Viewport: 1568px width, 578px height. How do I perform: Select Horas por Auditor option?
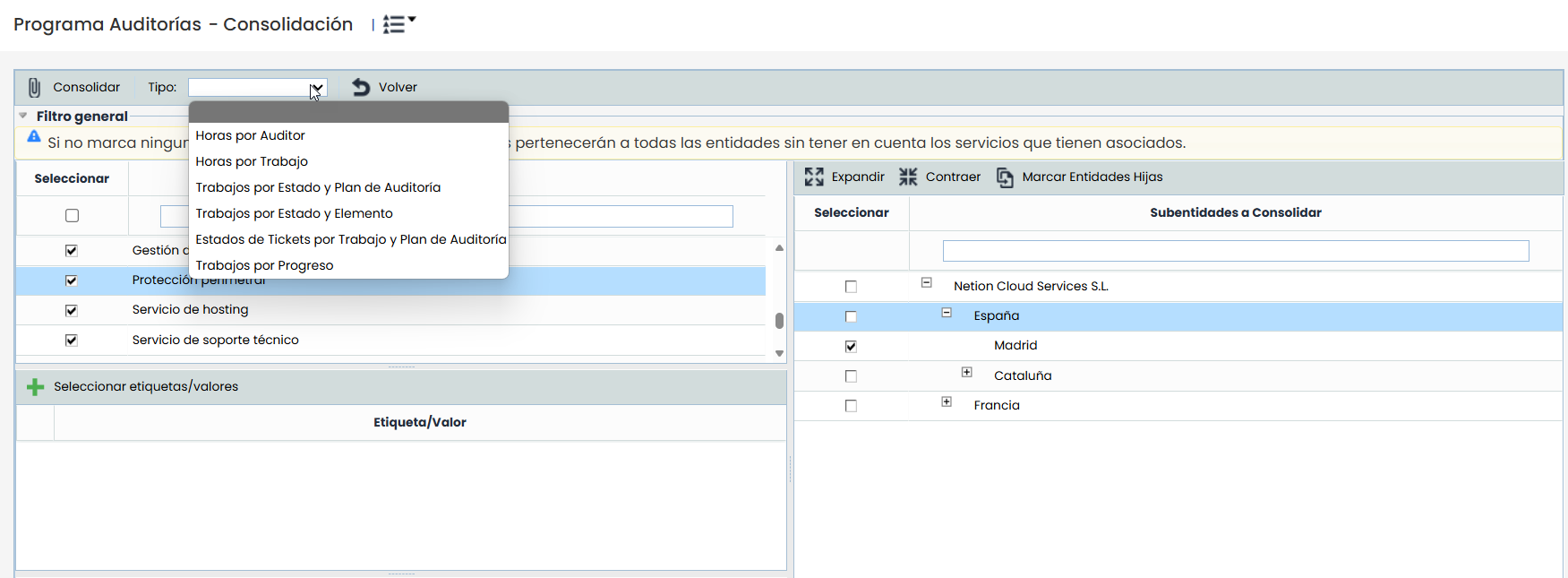251,135
